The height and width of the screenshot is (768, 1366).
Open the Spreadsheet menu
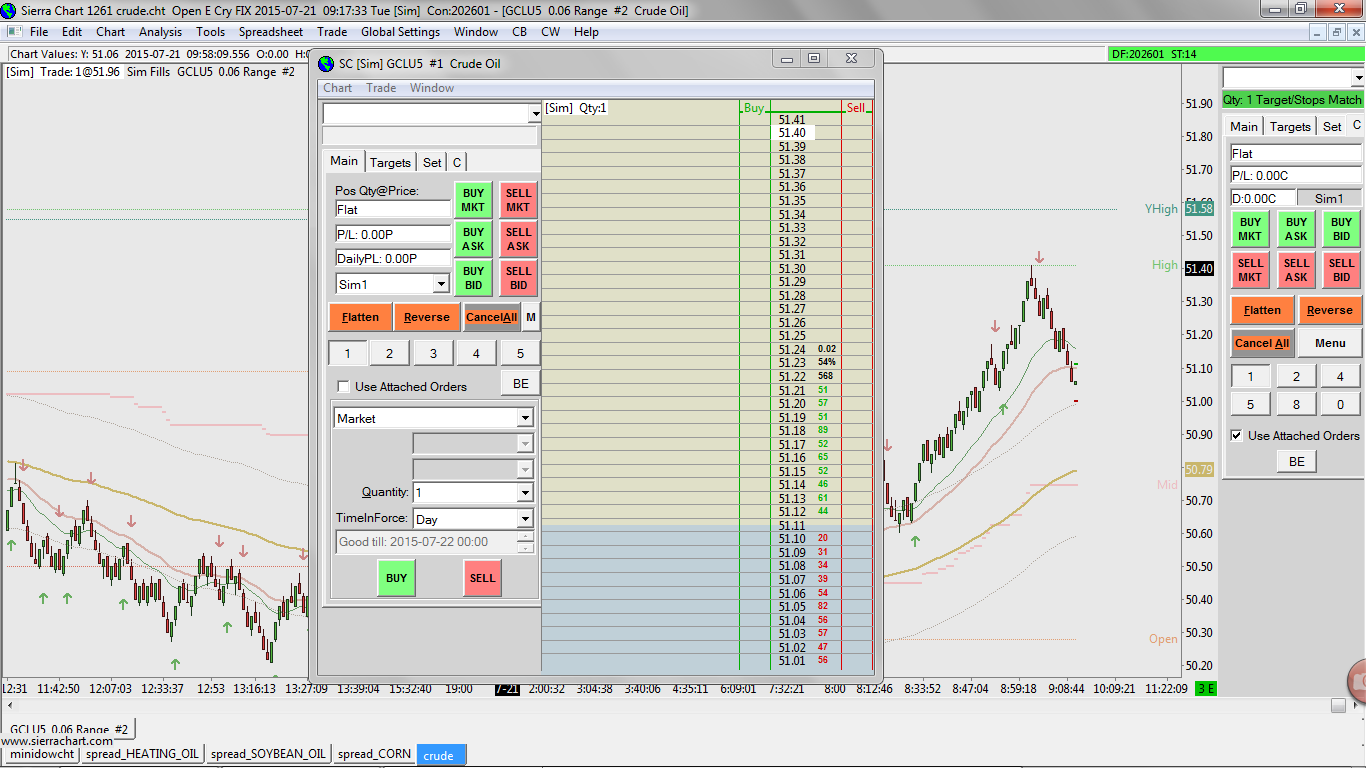click(x=270, y=32)
